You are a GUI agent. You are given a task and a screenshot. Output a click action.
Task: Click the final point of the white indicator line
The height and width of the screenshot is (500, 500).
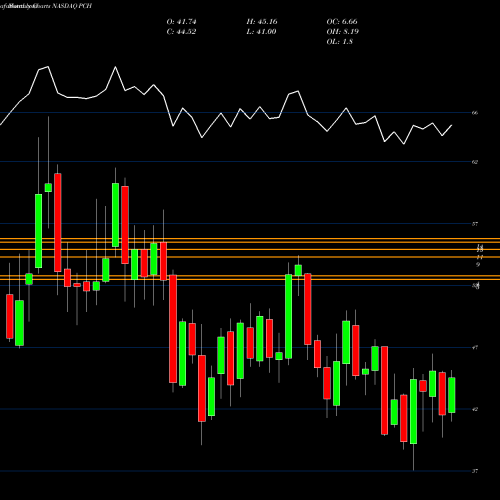pos(452,125)
